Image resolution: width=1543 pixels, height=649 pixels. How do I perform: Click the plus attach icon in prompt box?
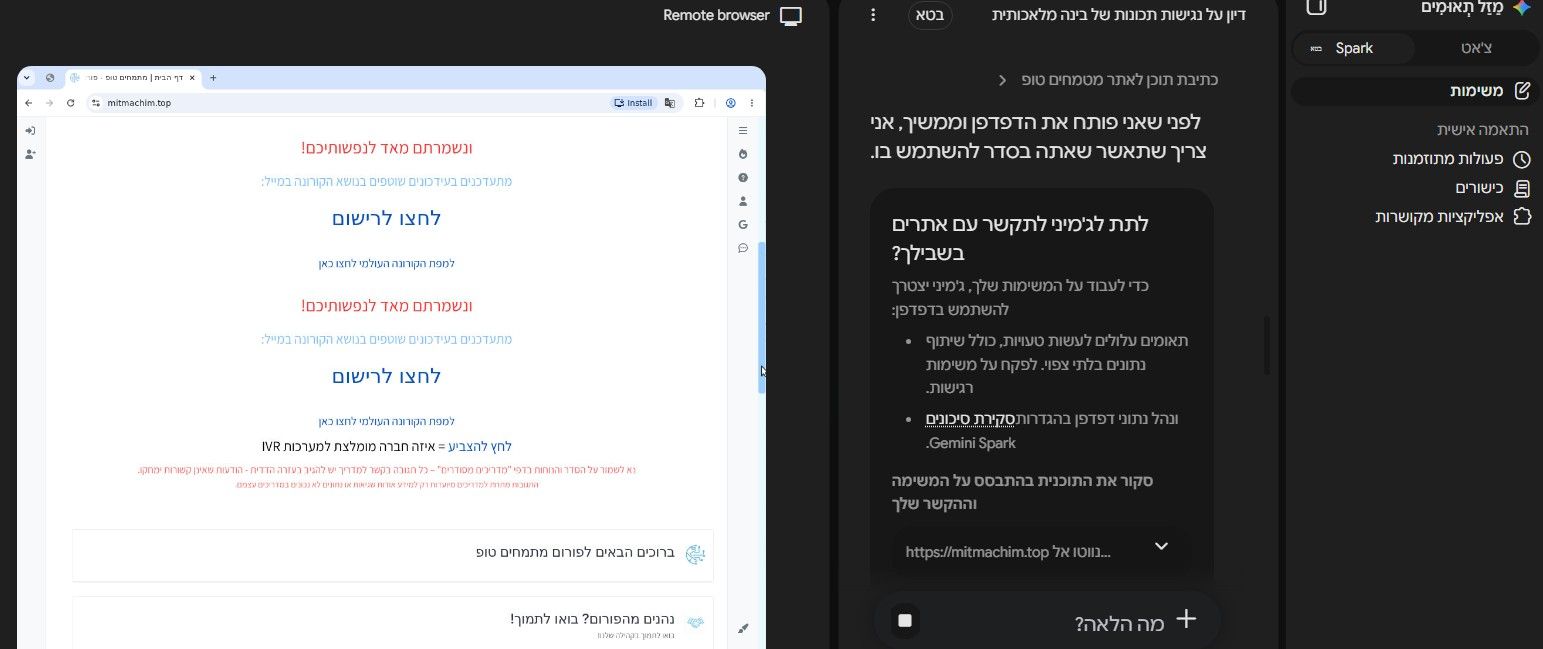tap(1186, 619)
